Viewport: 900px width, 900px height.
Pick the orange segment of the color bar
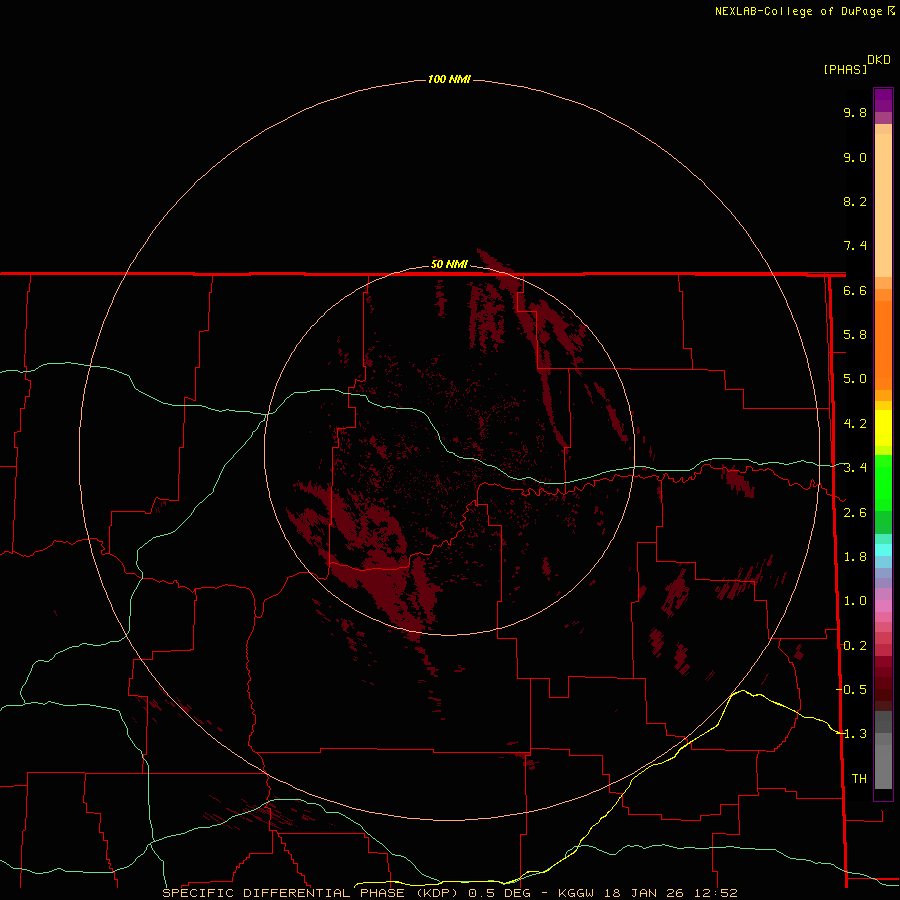pos(883,345)
